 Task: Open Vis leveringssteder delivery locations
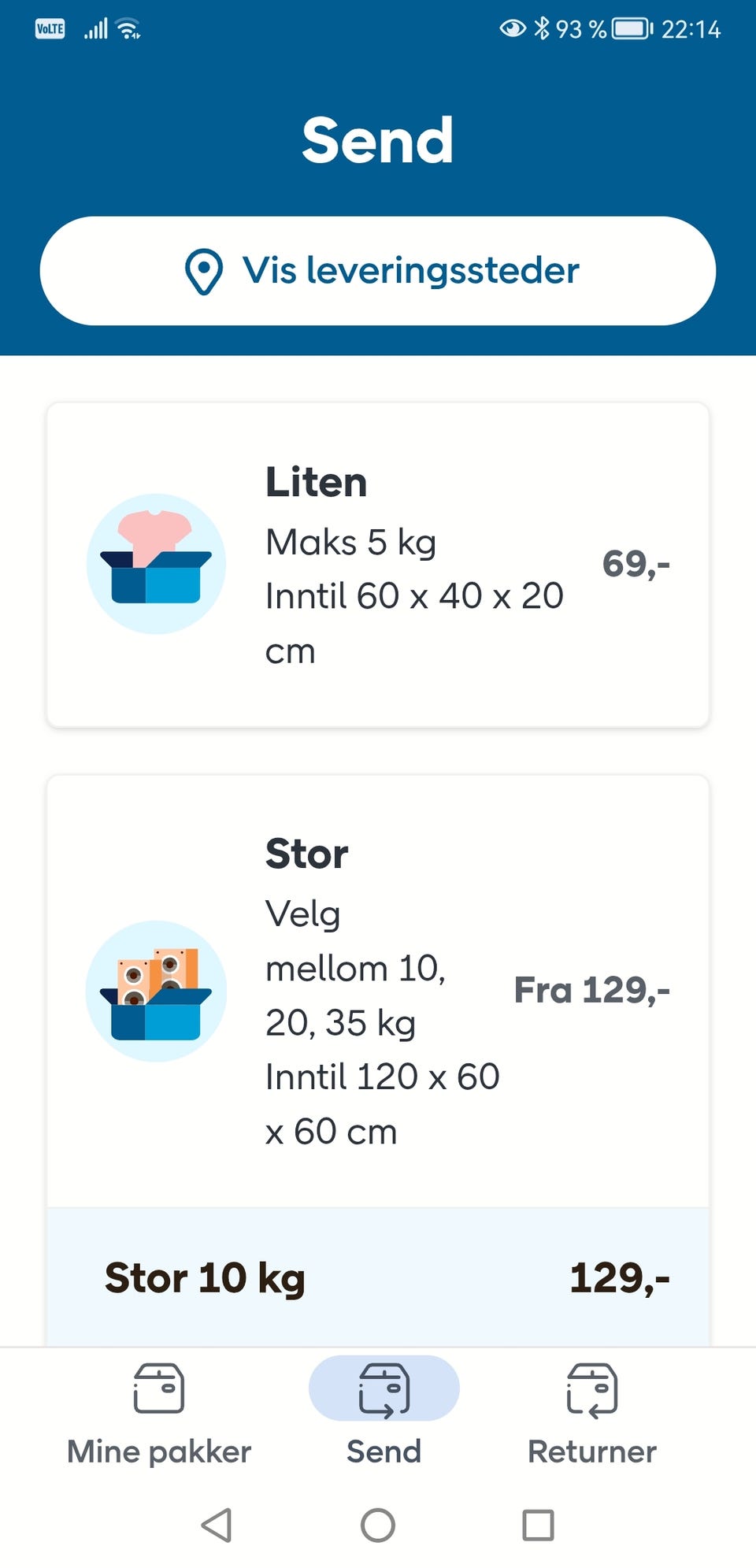(409, 271)
